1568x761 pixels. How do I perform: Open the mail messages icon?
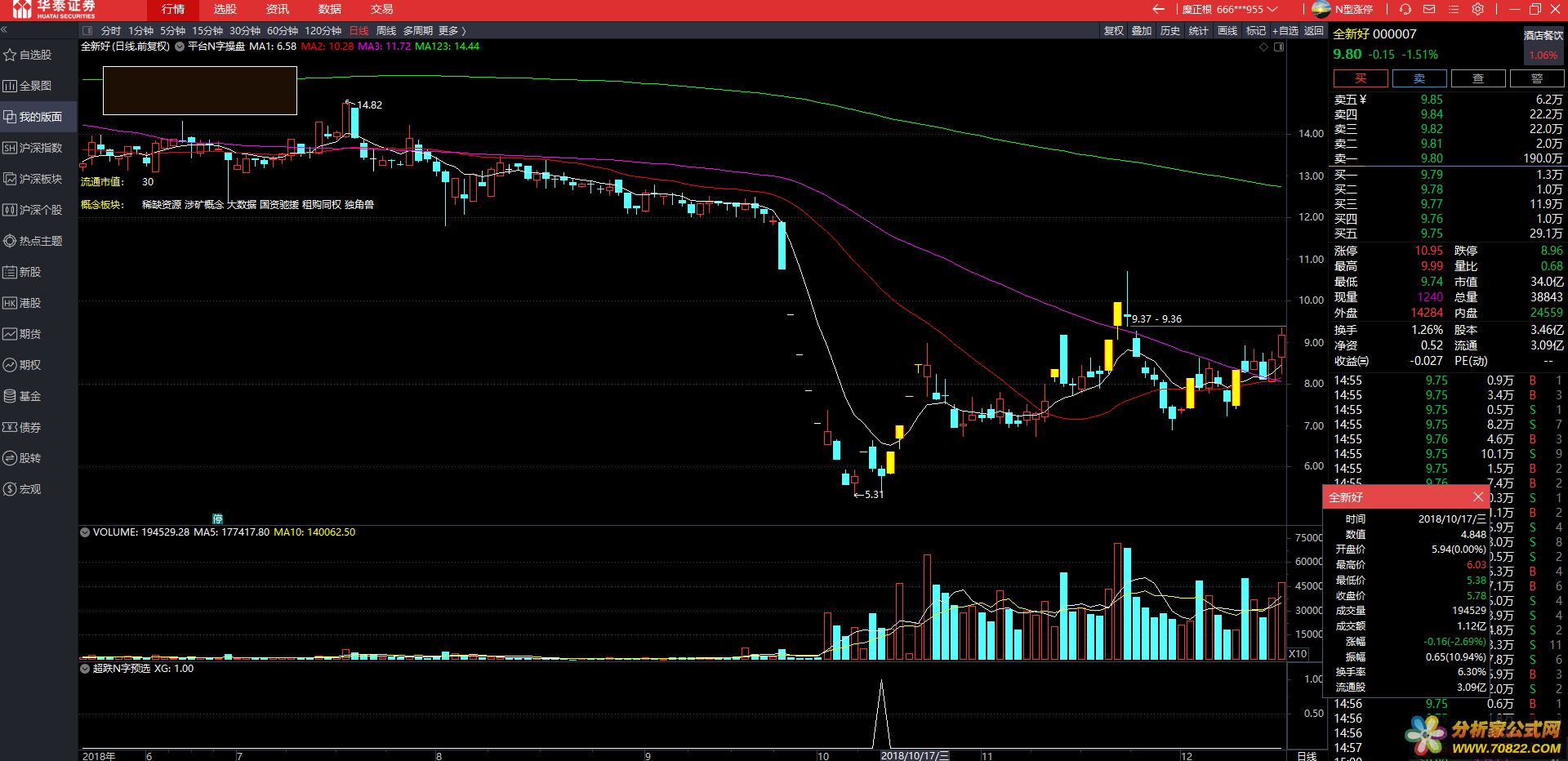pyautogui.click(x=1429, y=9)
